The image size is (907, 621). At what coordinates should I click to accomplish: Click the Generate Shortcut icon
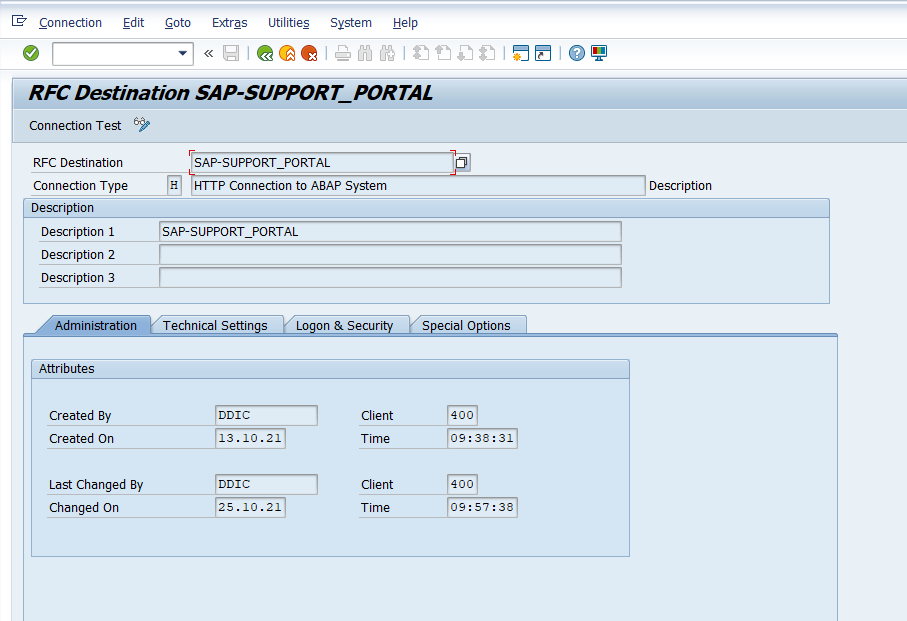(543, 53)
